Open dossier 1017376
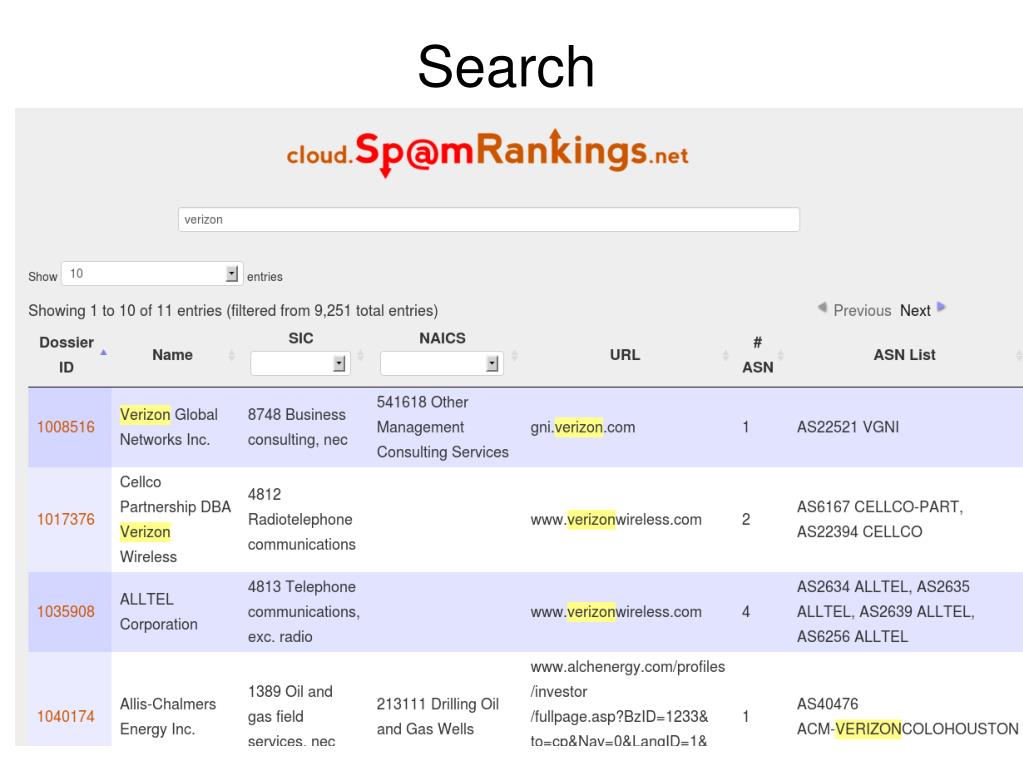 [x=66, y=519]
